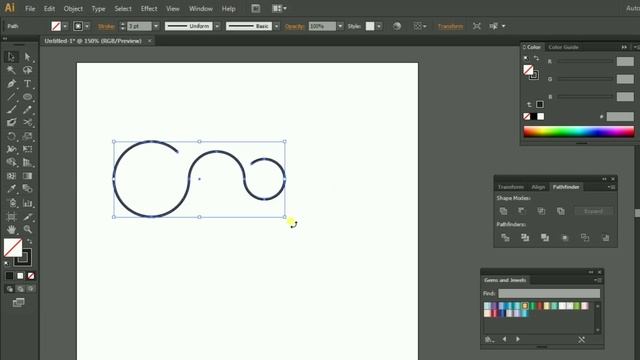
Task: Enable Draw Inside mode
Action: (31, 289)
